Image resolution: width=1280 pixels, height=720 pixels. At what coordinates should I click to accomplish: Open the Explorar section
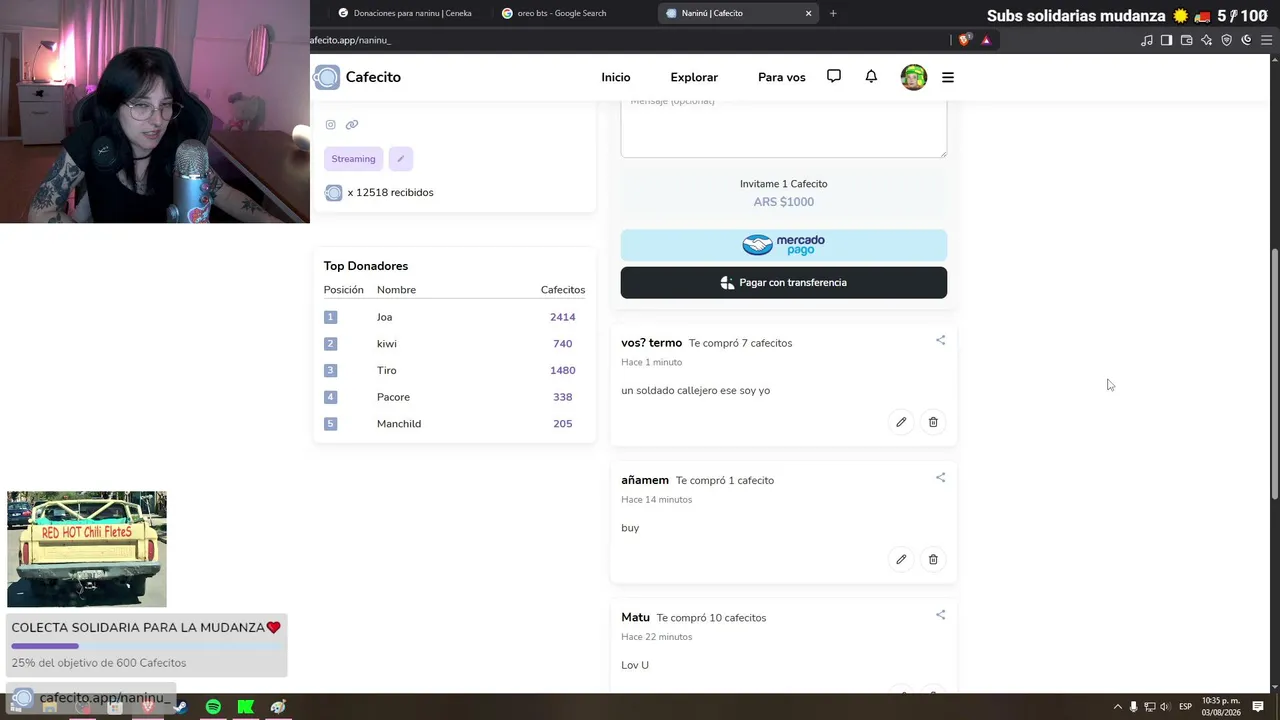tap(694, 77)
